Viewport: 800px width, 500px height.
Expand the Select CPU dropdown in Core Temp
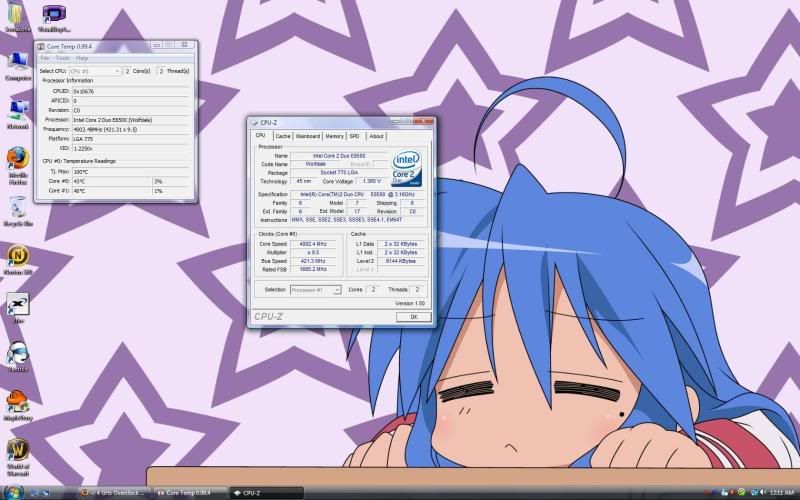pos(95,71)
